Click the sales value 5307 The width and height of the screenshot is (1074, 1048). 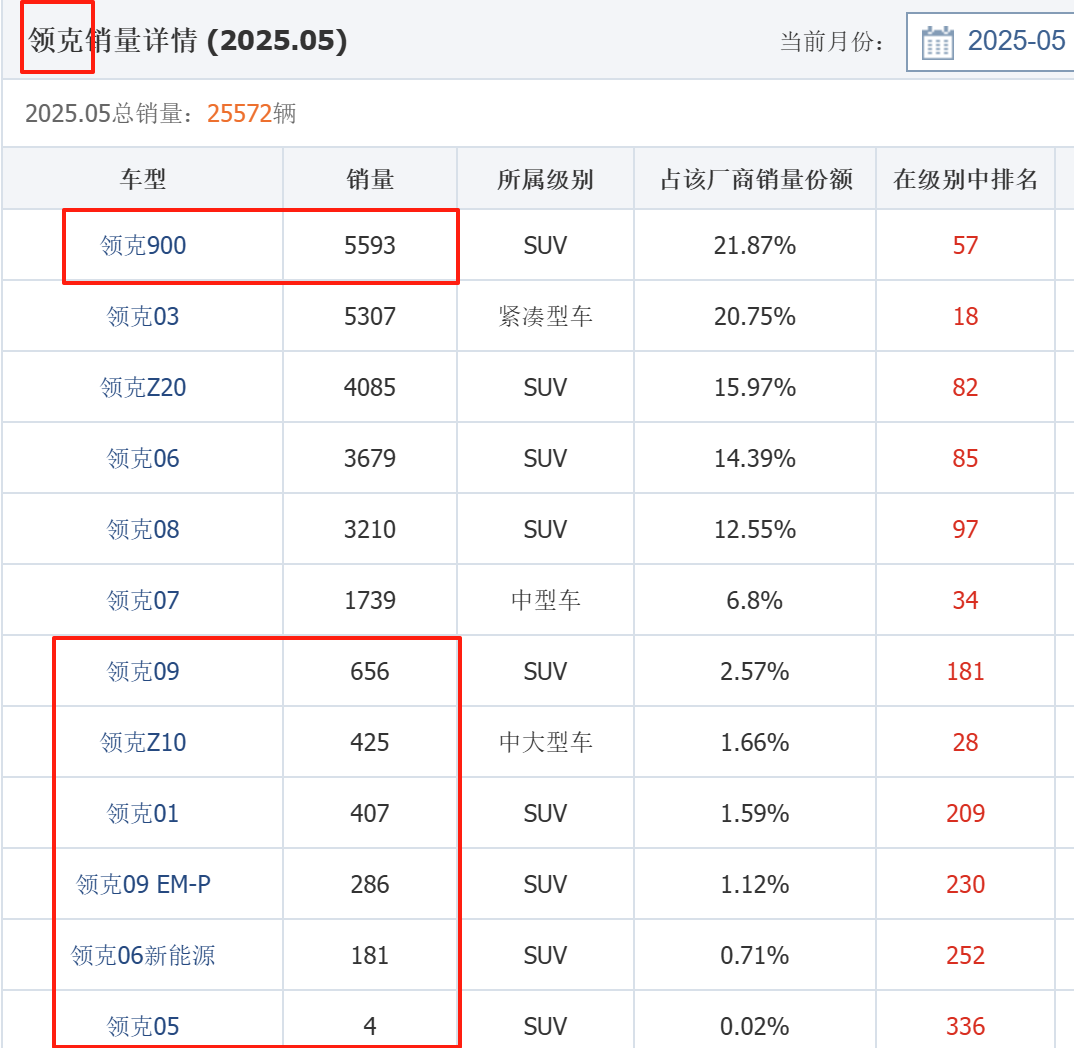click(x=370, y=316)
